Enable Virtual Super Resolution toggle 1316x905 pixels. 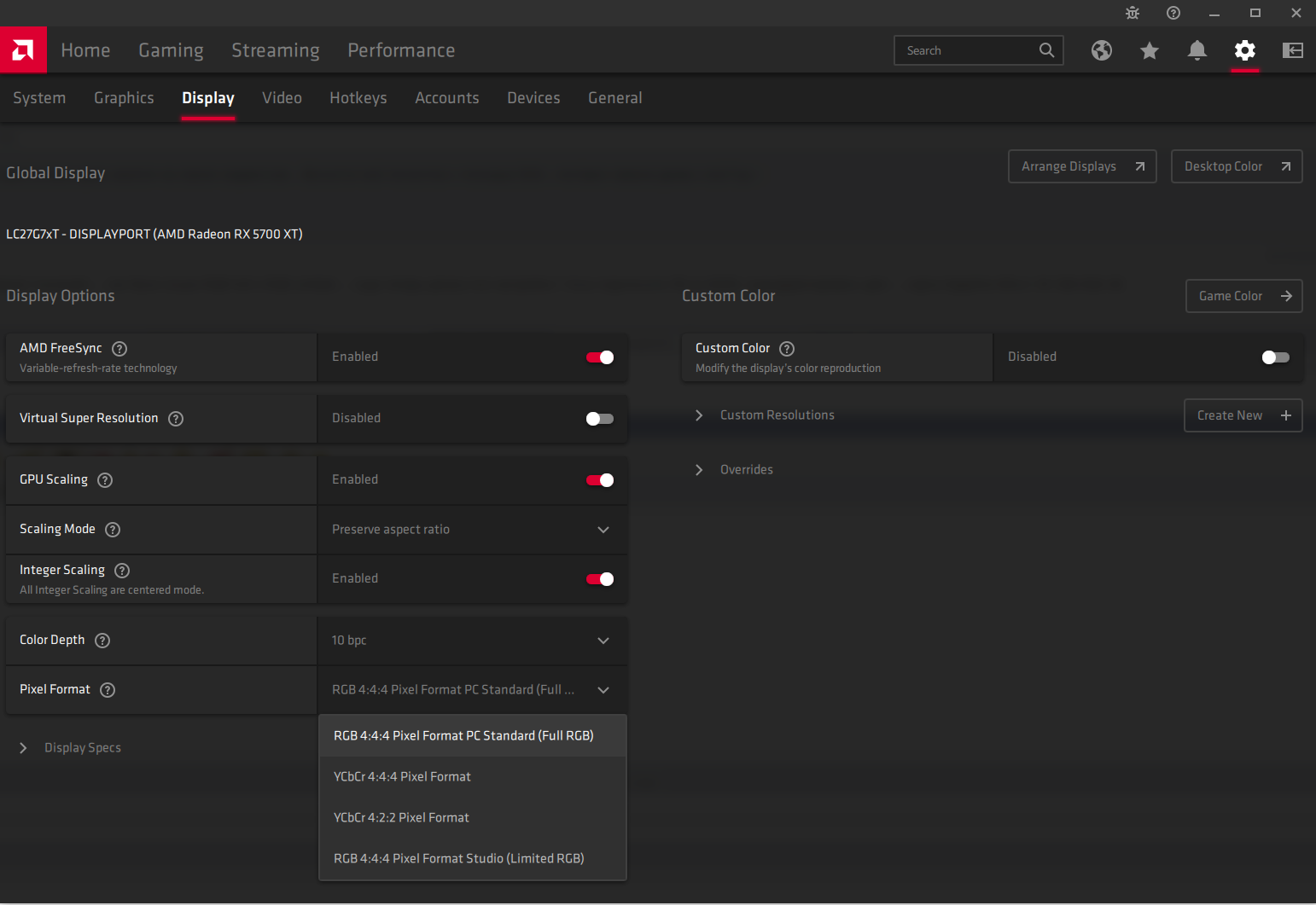pyautogui.click(x=599, y=419)
